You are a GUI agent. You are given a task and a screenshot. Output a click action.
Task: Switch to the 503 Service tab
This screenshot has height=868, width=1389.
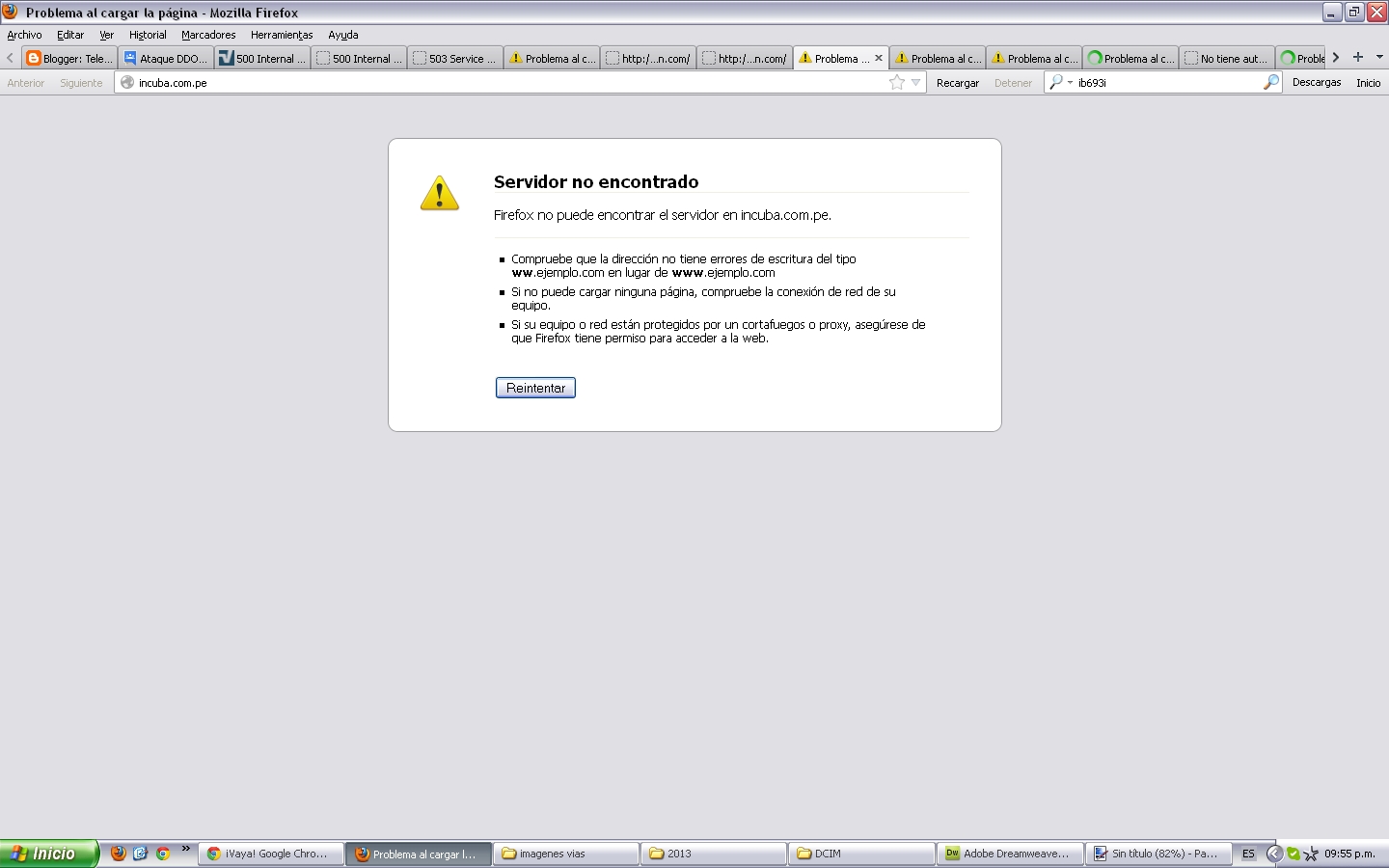[x=455, y=58]
